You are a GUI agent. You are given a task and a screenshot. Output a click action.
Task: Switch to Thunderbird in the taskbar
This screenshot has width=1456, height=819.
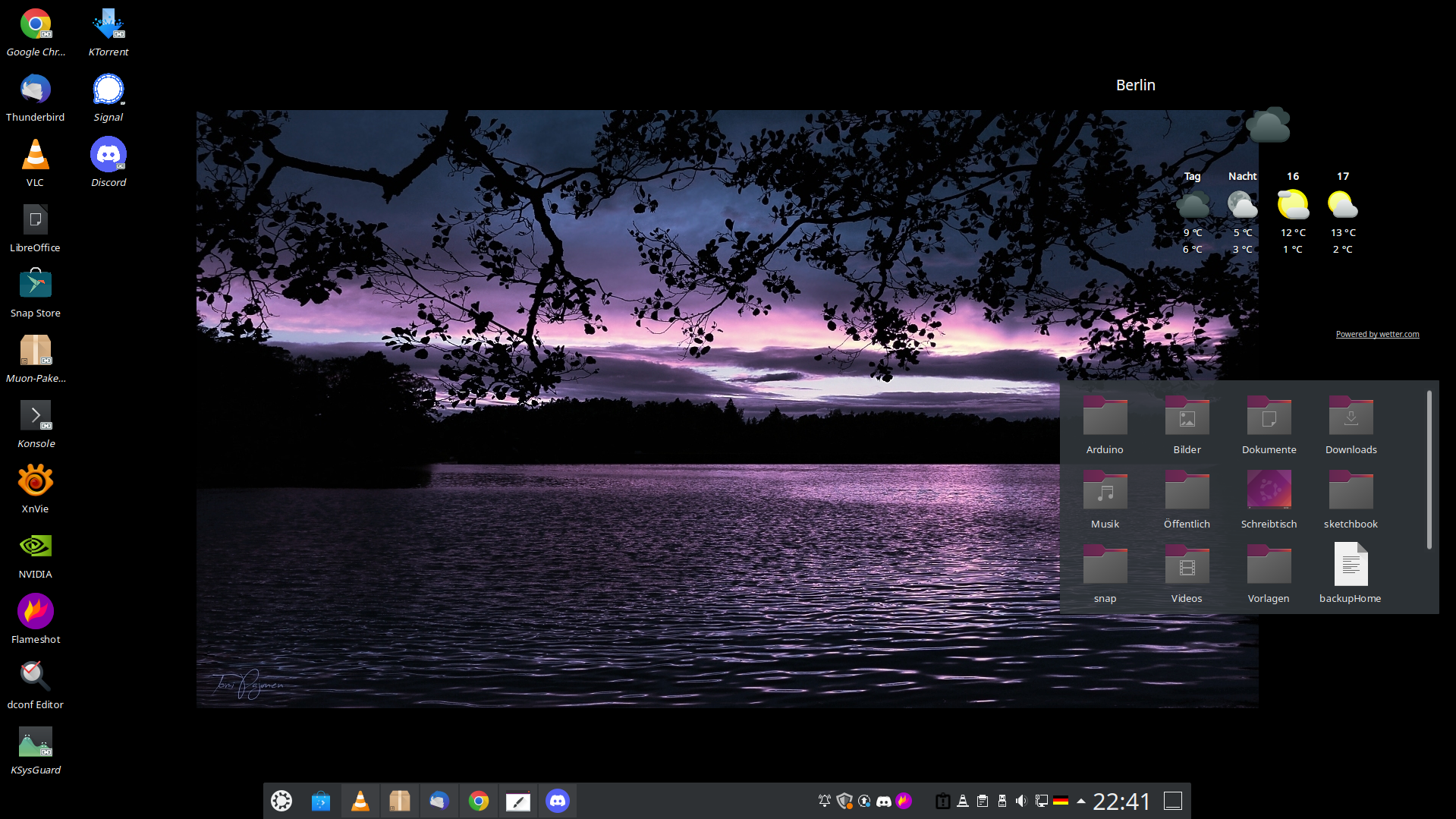pyautogui.click(x=439, y=801)
